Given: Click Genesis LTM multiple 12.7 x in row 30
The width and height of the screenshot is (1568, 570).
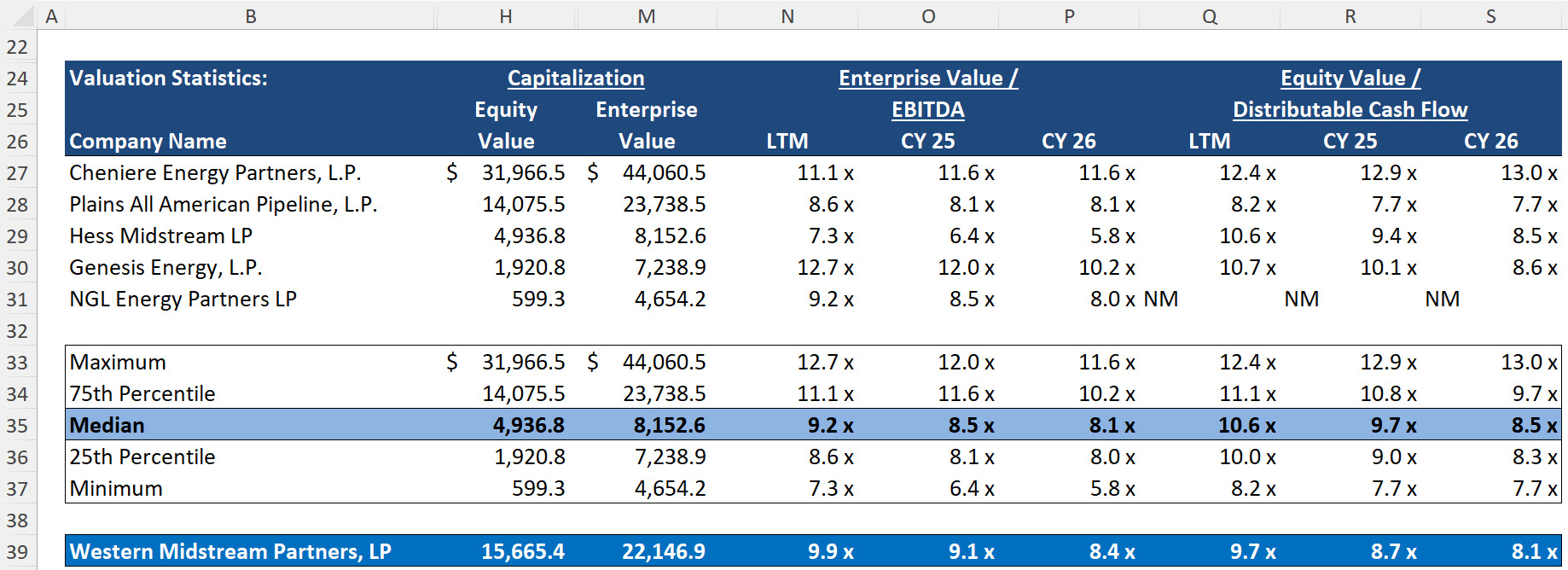Looking at the screenshot, I should point(825,267).
